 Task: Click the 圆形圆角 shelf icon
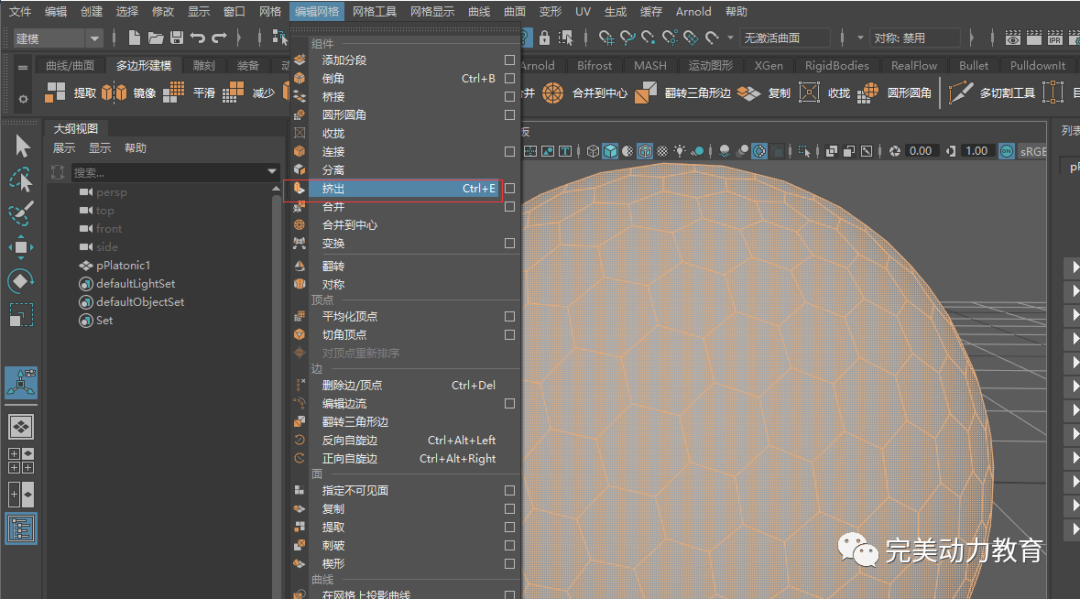coord(868,92)
